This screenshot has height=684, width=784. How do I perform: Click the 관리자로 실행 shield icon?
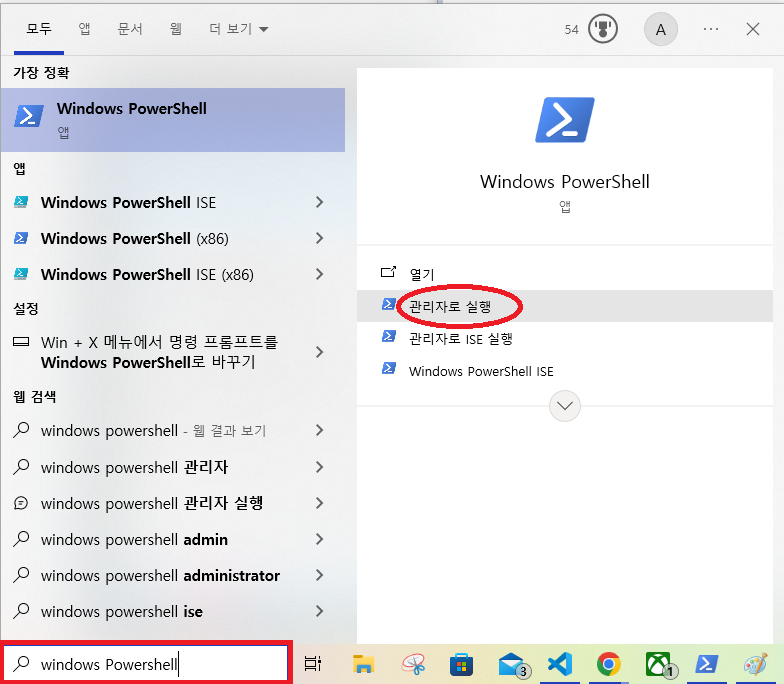(388, 304)
